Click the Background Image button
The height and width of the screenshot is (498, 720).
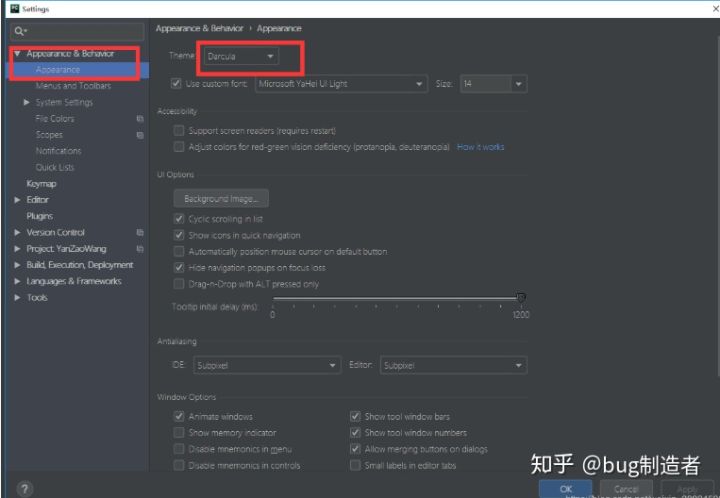pyautogui.click(x=220, y=199)
